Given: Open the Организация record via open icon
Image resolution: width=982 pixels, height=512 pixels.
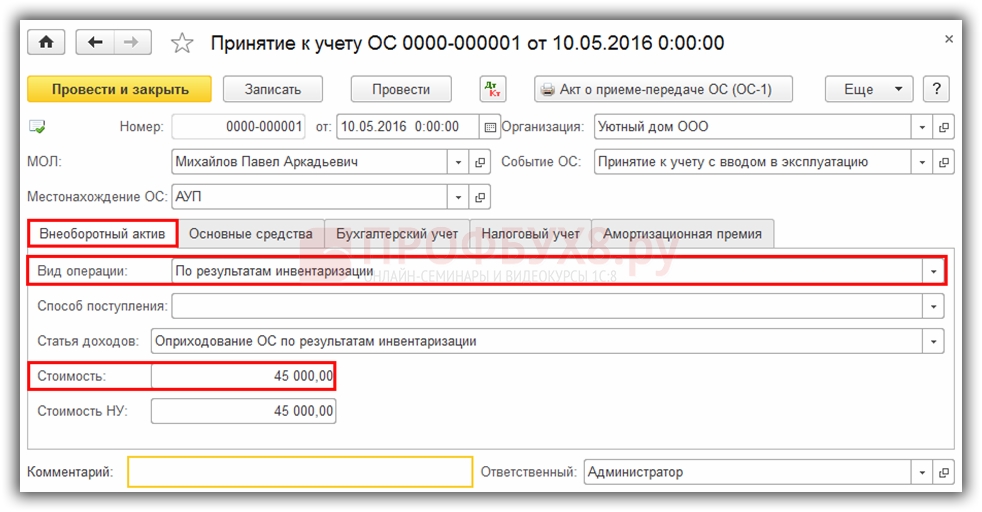Looking at the screenshot, I should 943,127.
